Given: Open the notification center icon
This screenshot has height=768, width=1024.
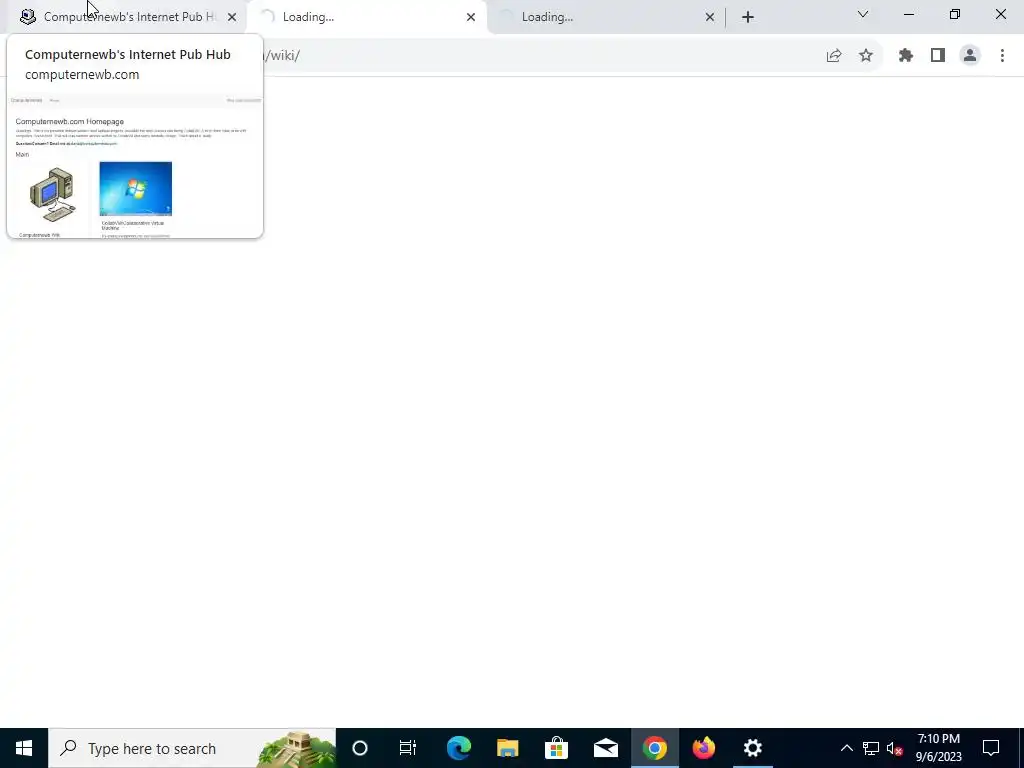Looking at the screenshot, I should coord(991,748).
